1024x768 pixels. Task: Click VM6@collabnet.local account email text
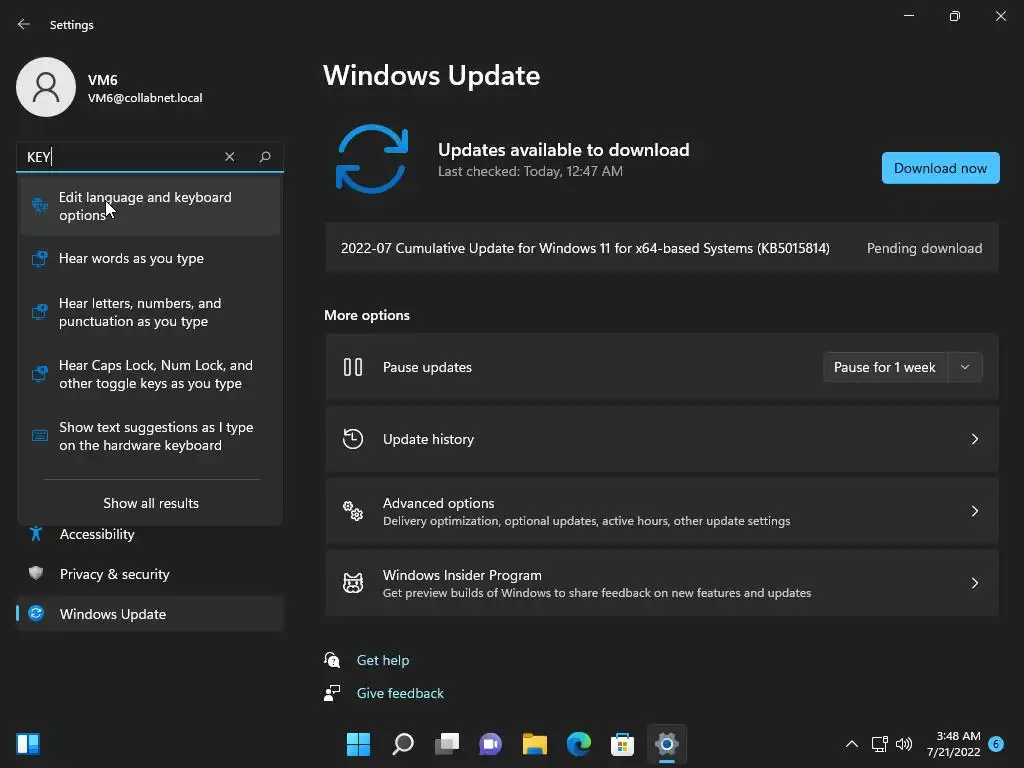(x=145, y=98)
